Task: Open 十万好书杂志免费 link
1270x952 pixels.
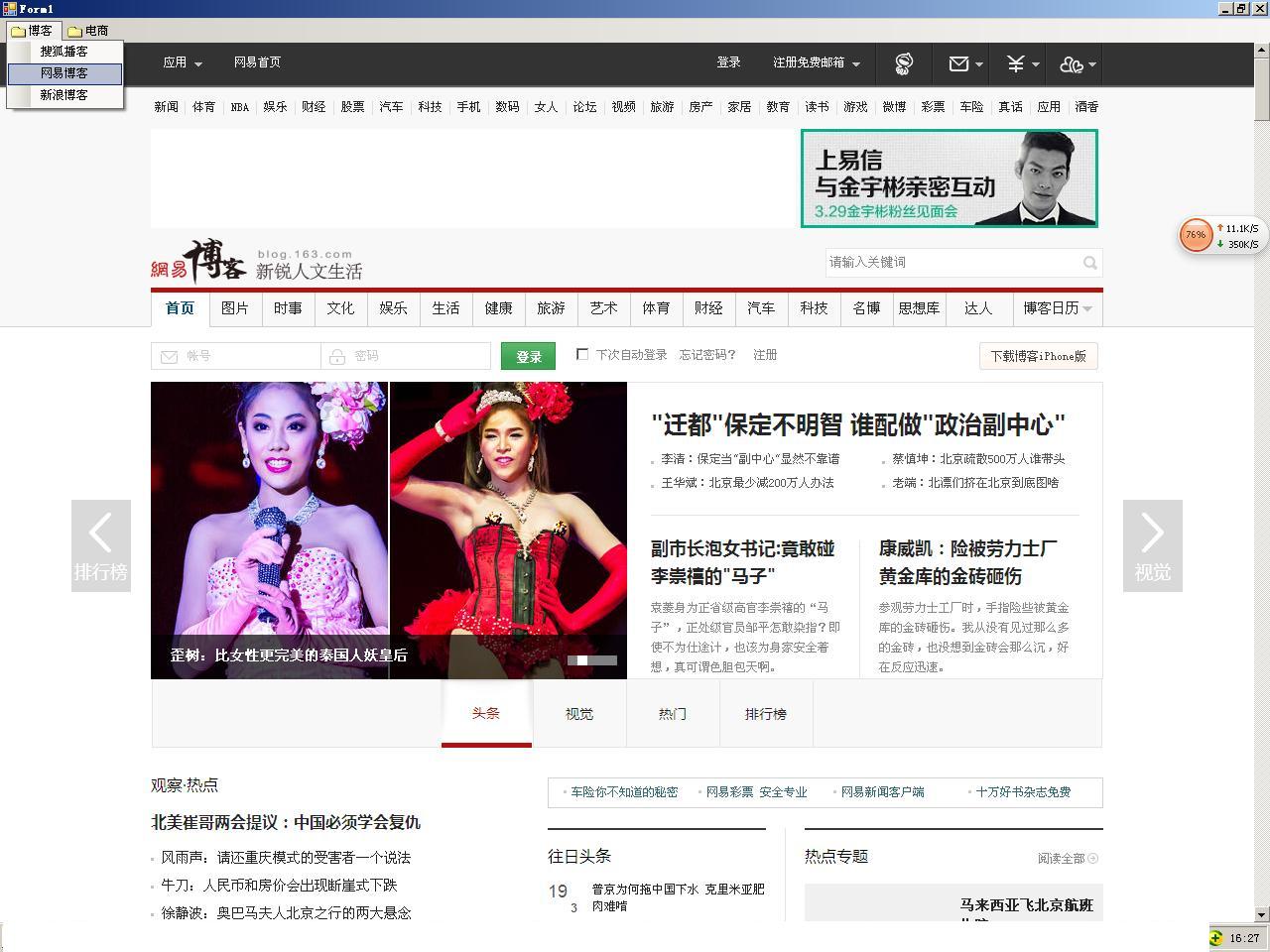Action: tap(1023, 792)
